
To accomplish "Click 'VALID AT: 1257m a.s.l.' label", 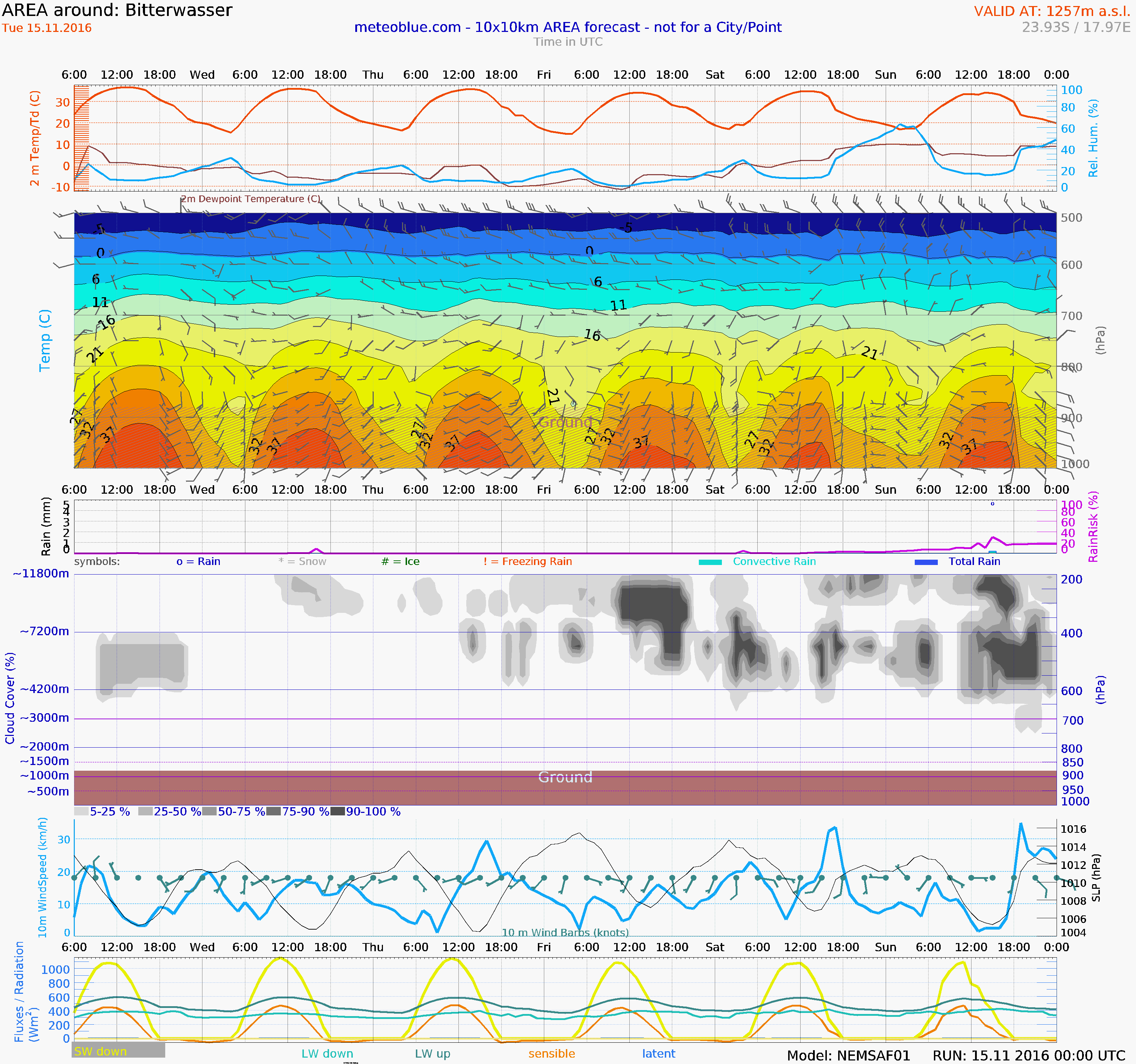I will (1051, 11).
